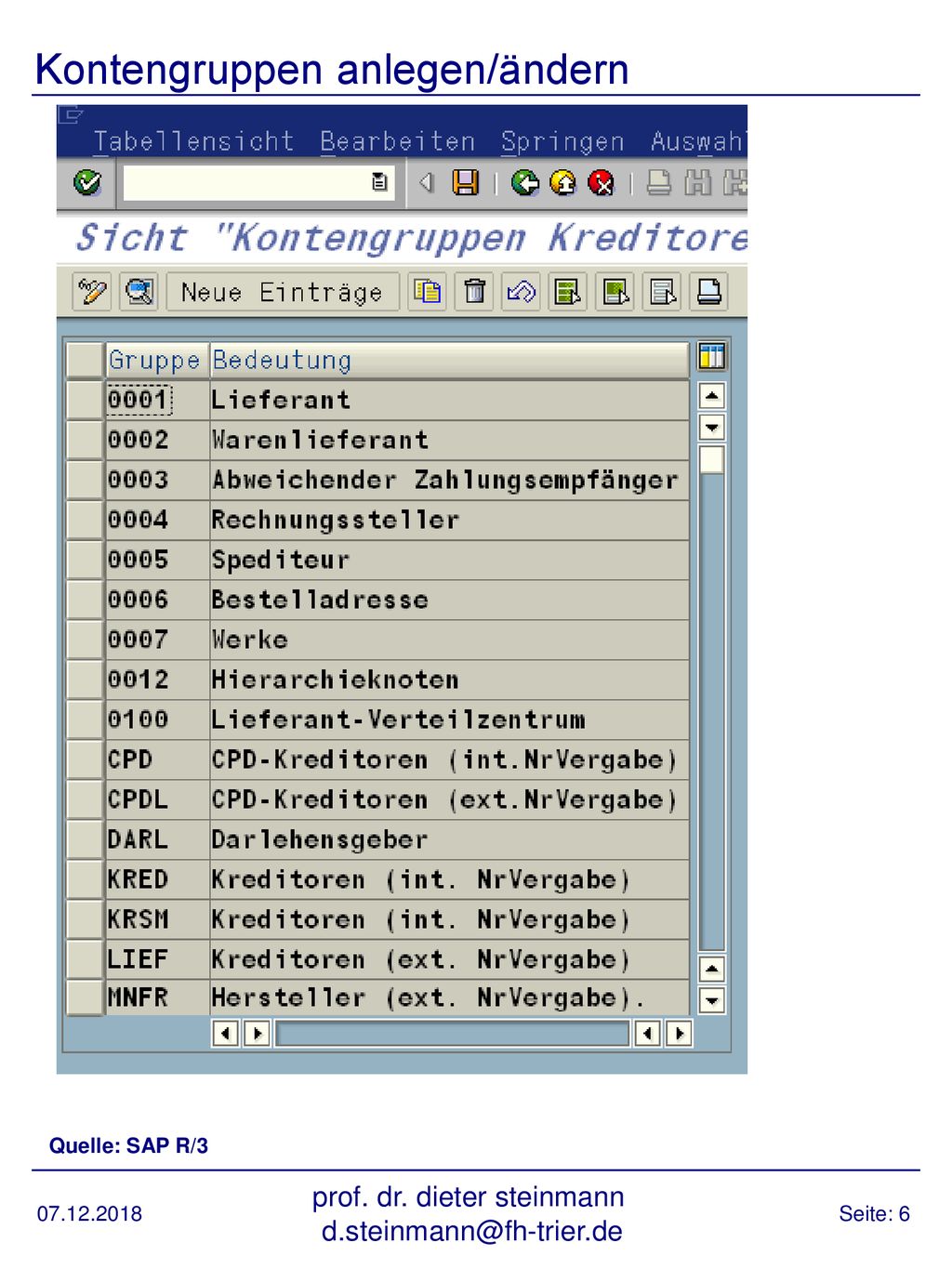Open the Bearbeiten menu
The width and height of the screenshot is (952, 1269).
[x=398, y=141]
